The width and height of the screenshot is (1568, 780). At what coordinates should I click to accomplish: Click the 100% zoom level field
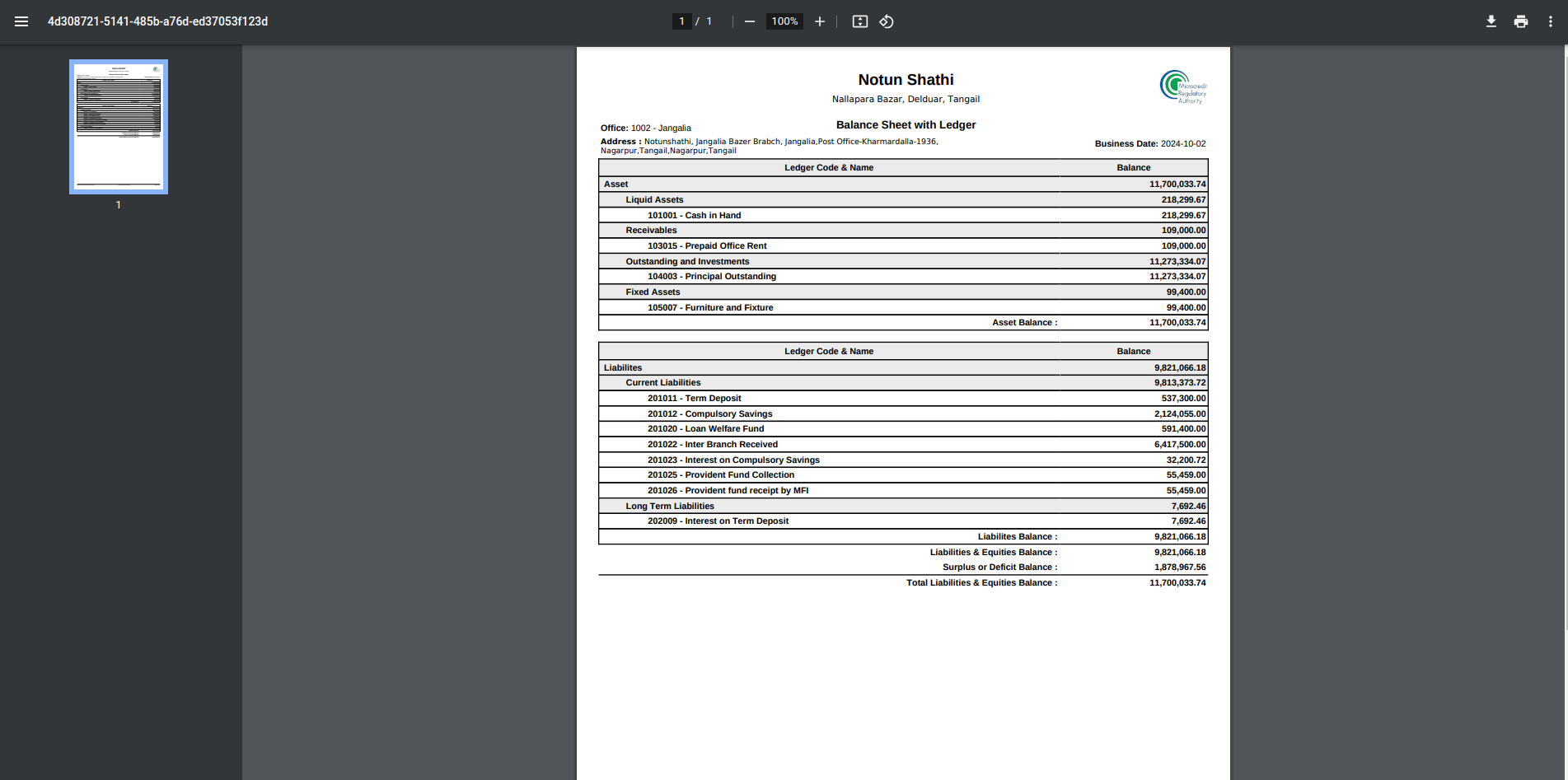784,21
